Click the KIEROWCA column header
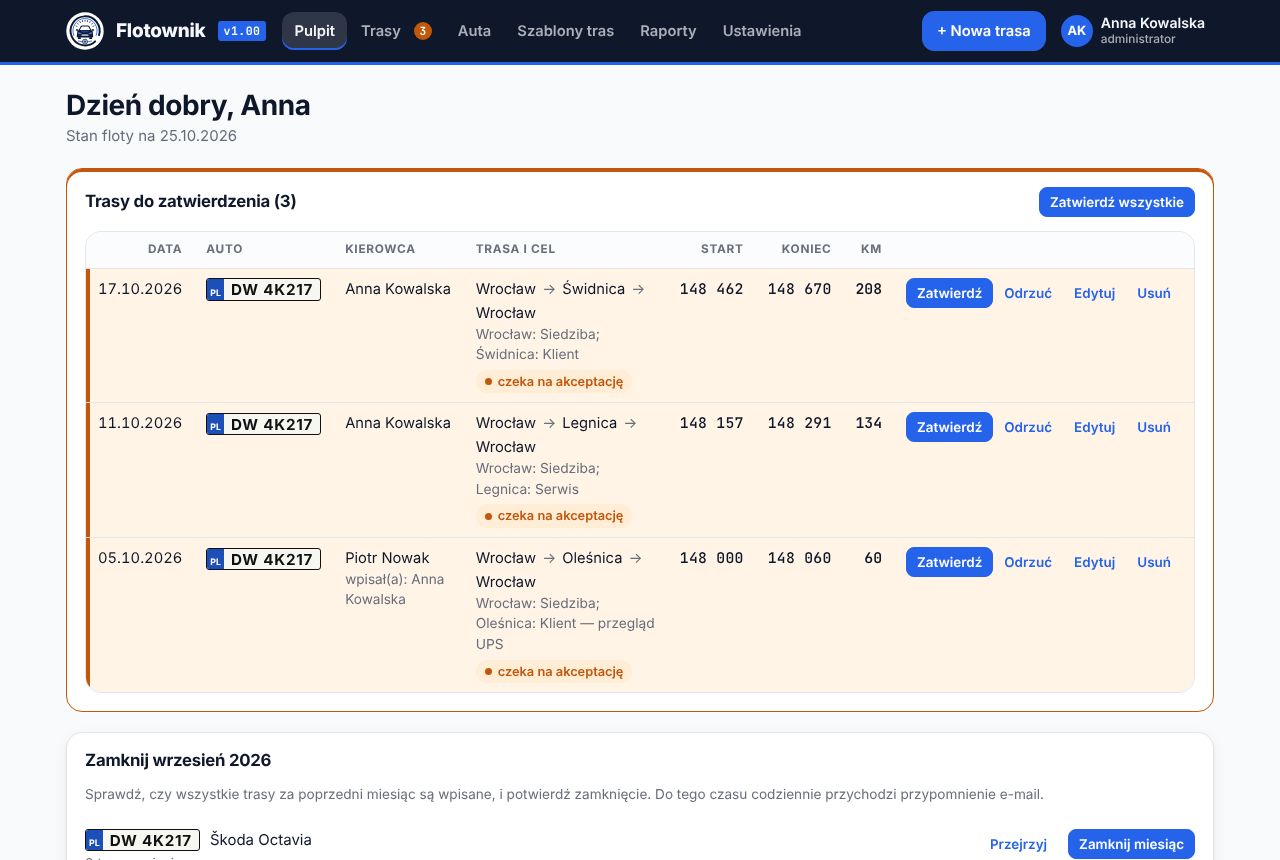The height and width of the screenshot is (860, 1280). pyautogui.click(x=380, y=249)
